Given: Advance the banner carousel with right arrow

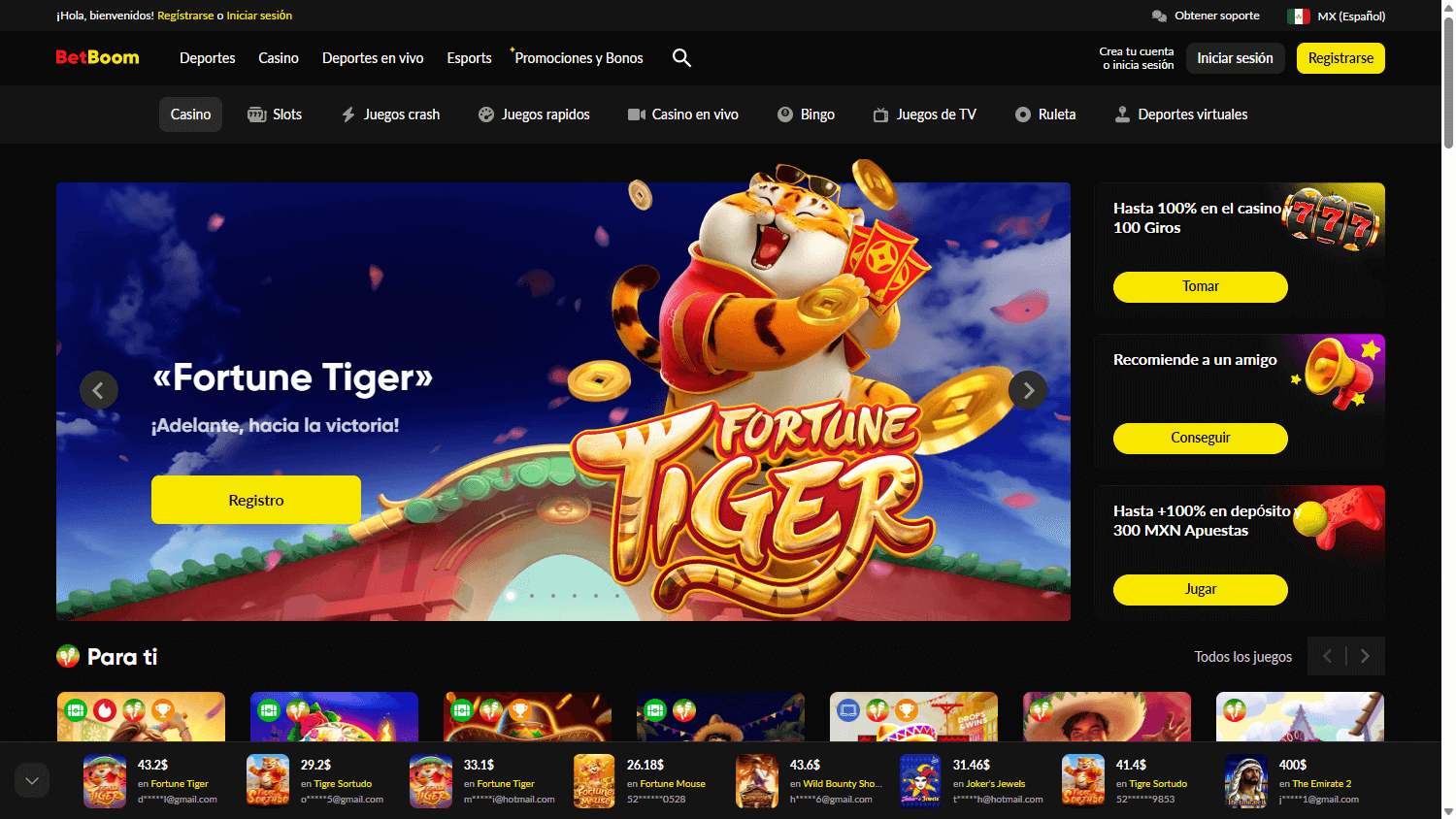Looking at the screenshot, I should pos(1028,390).
